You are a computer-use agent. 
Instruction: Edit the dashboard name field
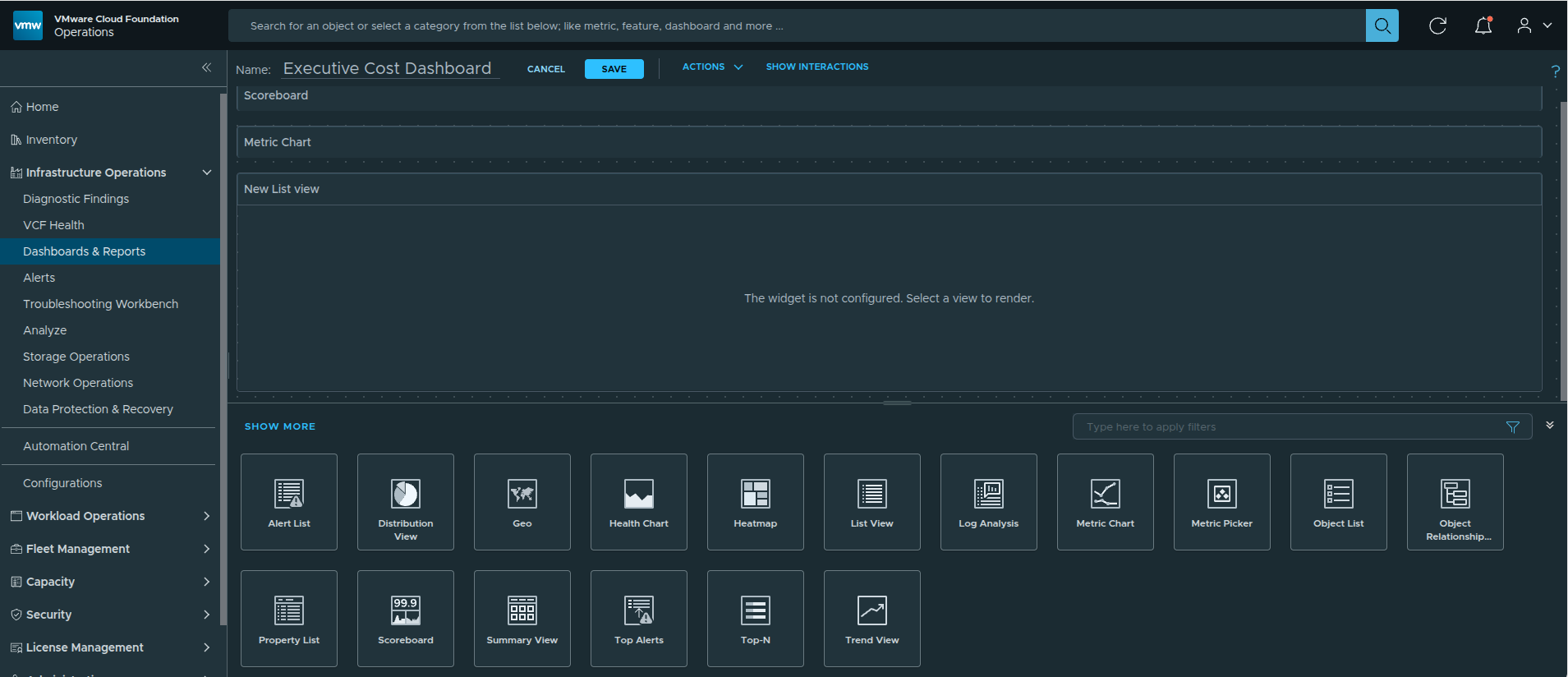click(x=391, y=68)
